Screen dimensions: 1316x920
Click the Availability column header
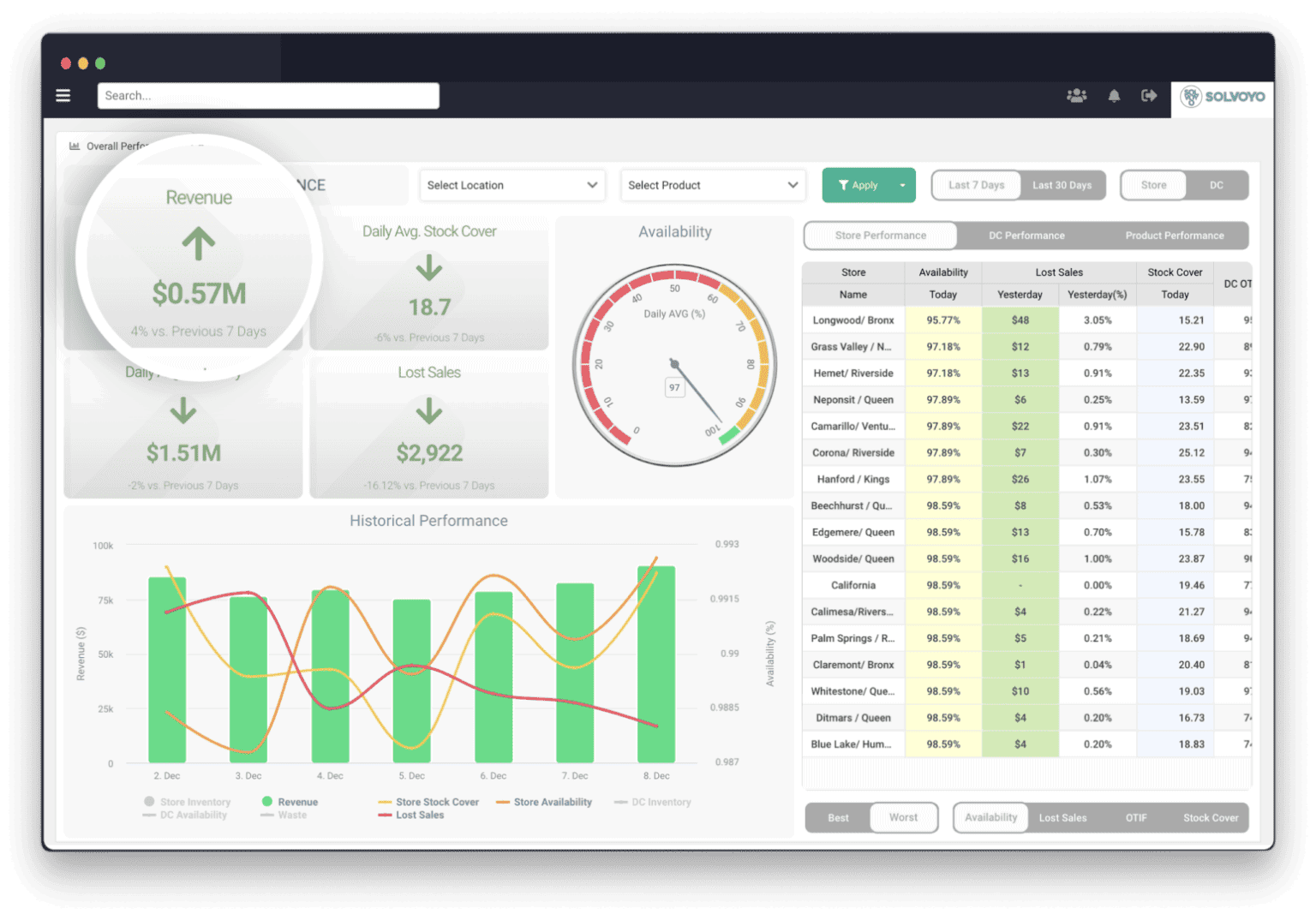tap(943, 272)
